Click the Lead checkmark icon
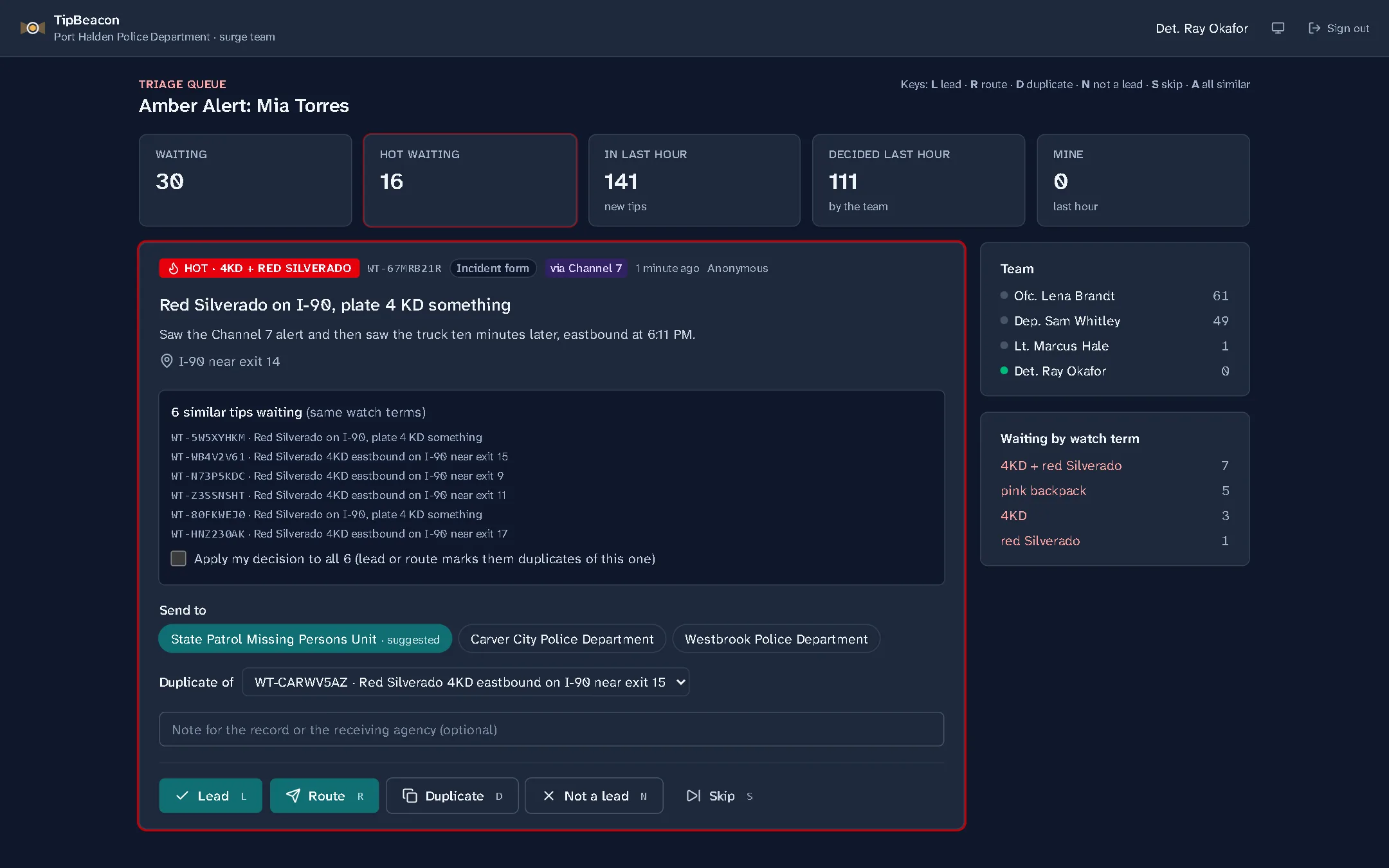 (182, 796)
